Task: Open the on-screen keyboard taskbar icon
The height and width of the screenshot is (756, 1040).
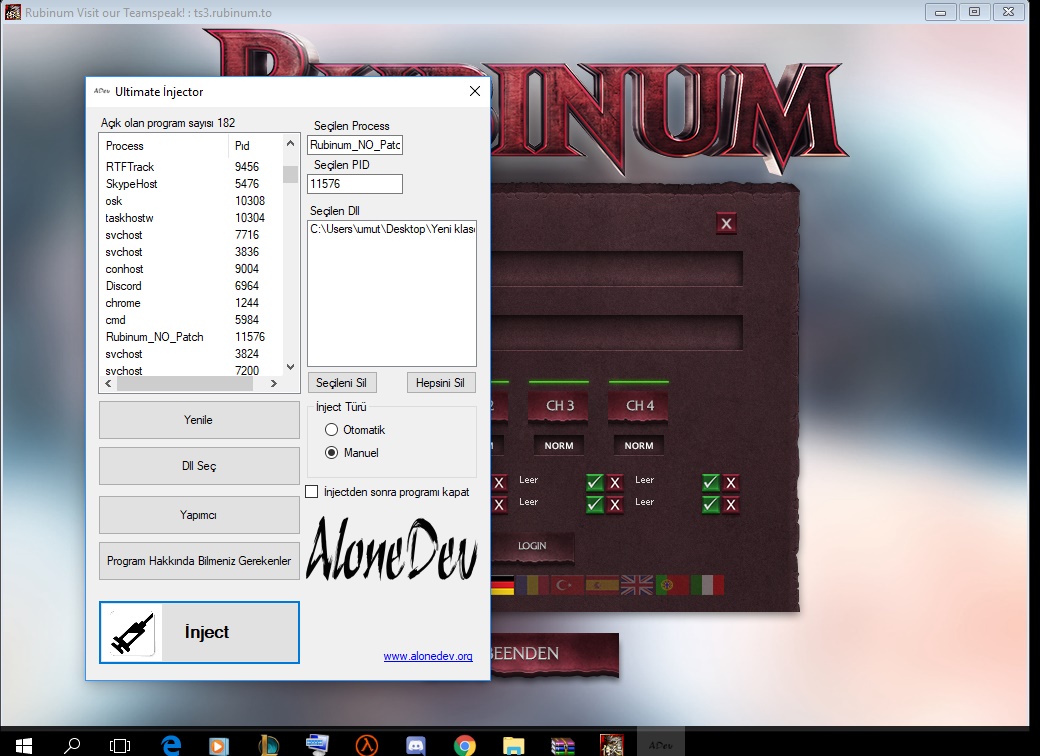Action: tap(317, 745)
